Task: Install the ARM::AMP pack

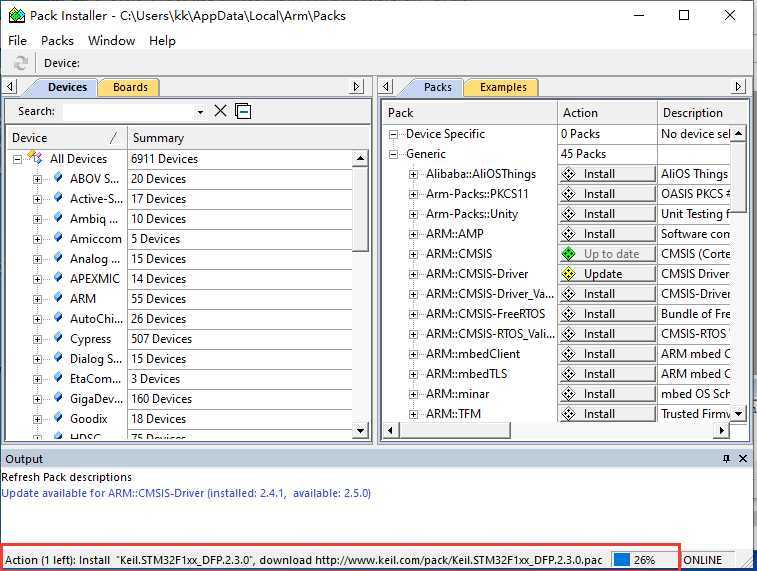Action: click(607, 234)
